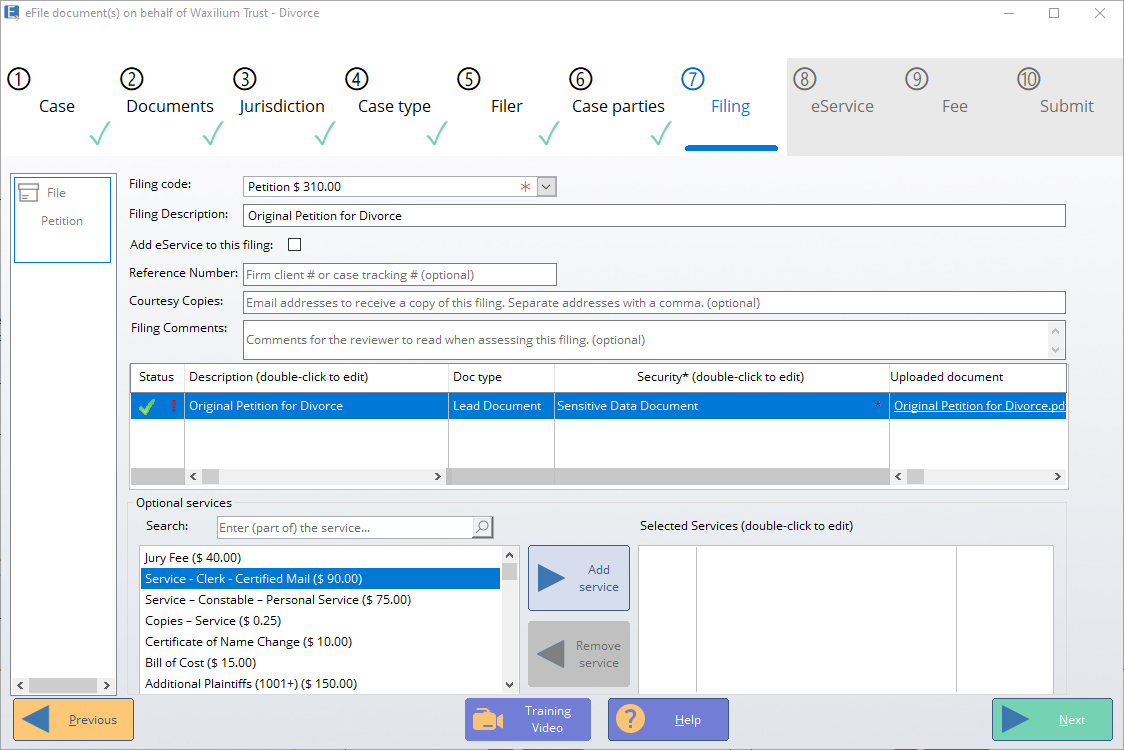This screenshot has height=750, width=1124.
Task: Click the Help question mark icon
Action: [x=631, y=720]
